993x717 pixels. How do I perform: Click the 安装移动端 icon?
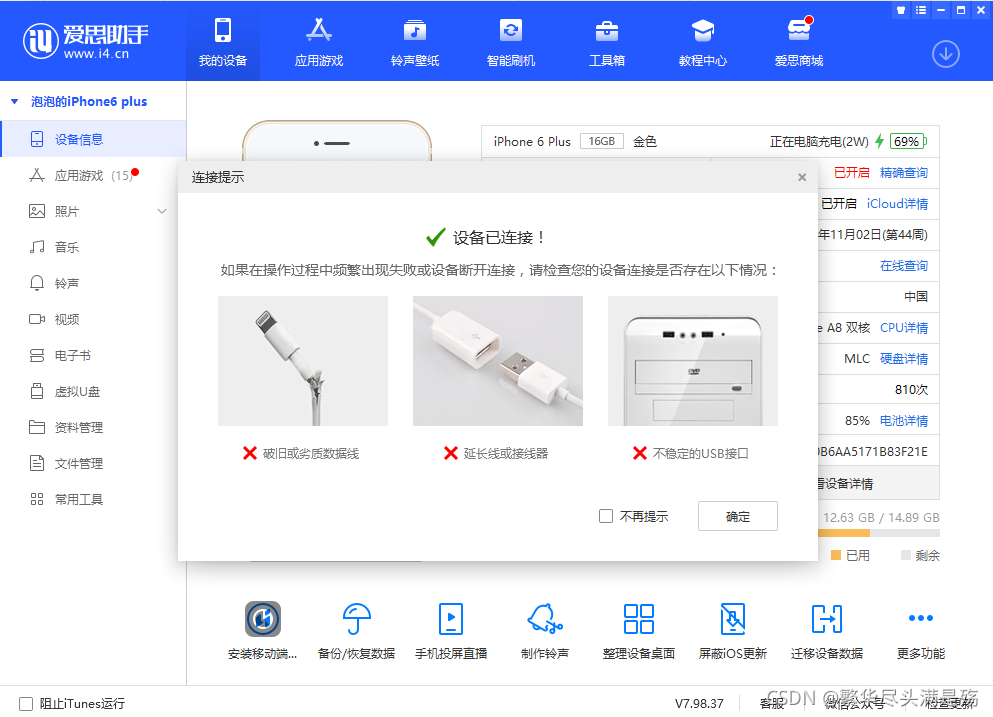263,619
